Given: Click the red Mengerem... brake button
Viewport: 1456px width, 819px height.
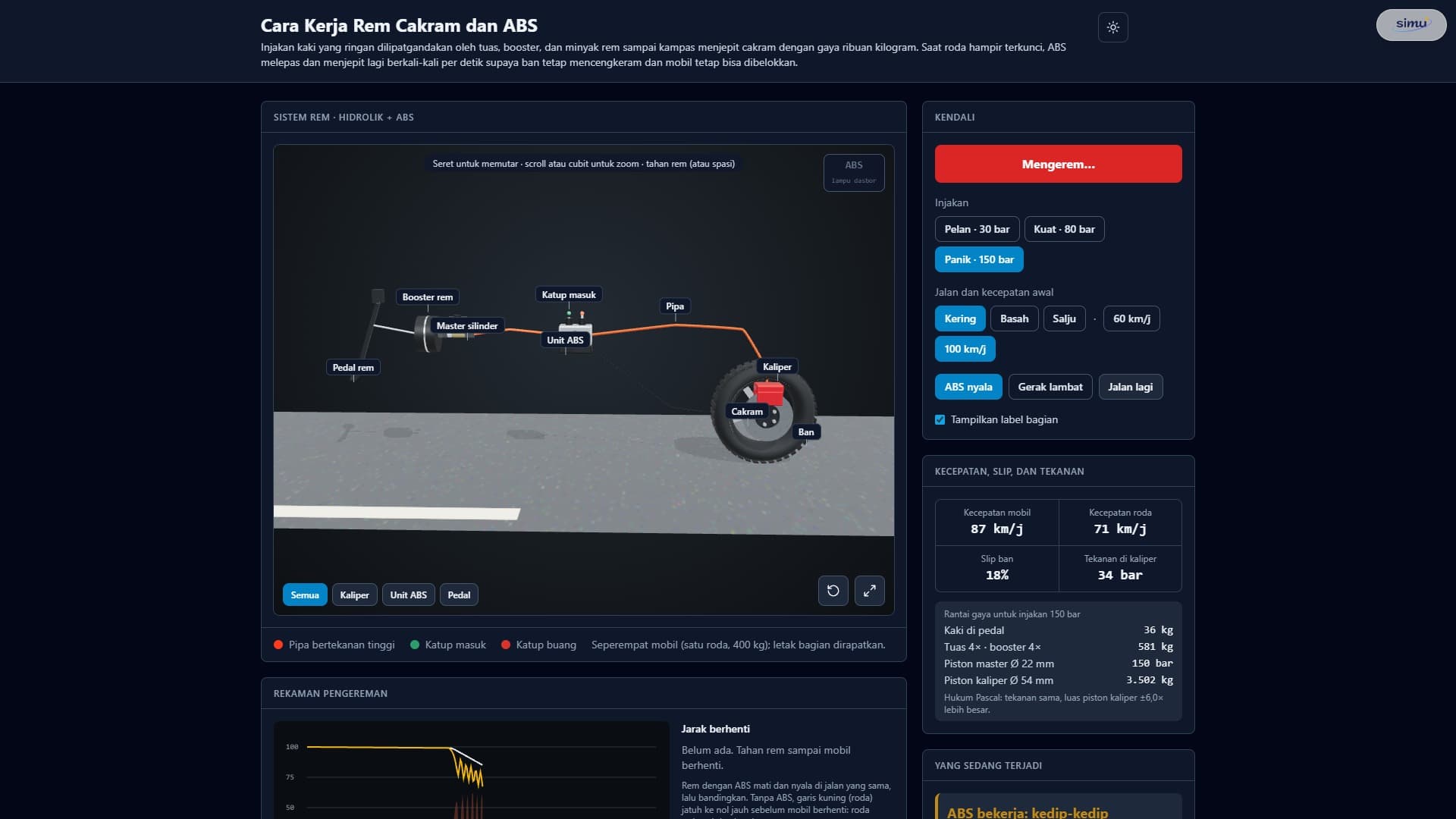Looking at the screenshot, I should click(1058, 164).
